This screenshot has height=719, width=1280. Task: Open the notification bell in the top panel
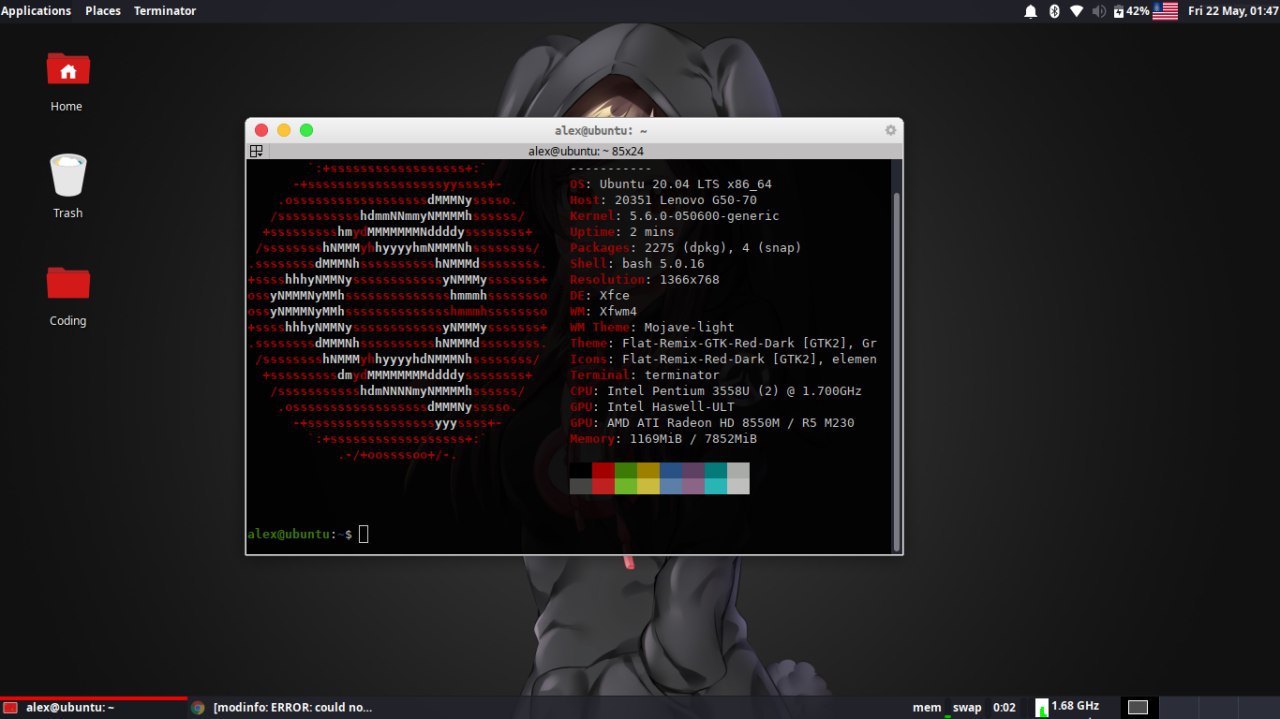pos(1030,11)
